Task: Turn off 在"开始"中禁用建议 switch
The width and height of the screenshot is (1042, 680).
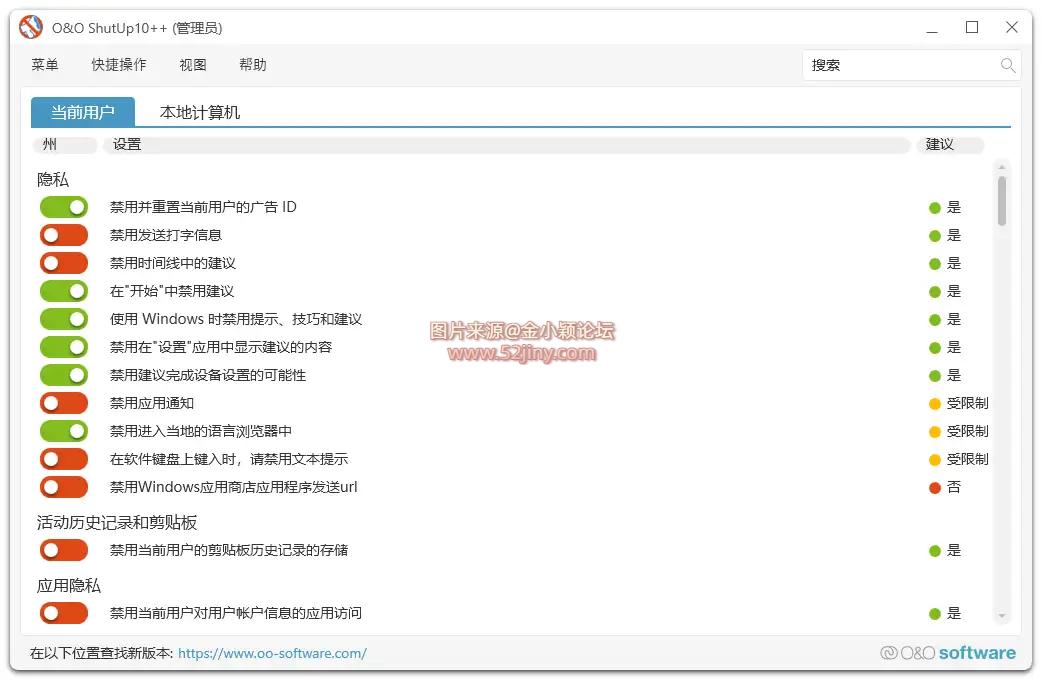Action: coord(64,291)
